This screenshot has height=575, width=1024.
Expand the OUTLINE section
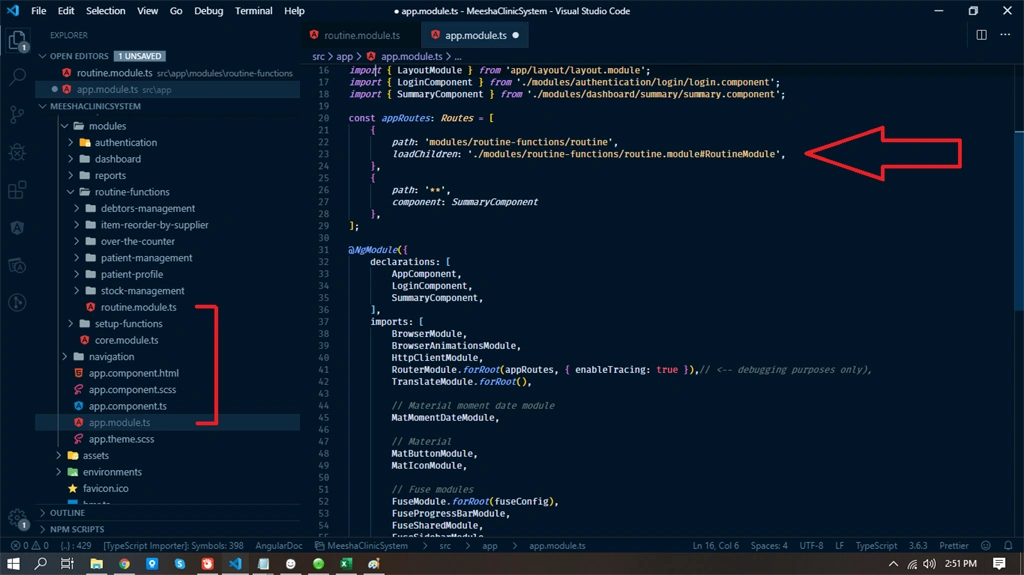tap(67, 513)
